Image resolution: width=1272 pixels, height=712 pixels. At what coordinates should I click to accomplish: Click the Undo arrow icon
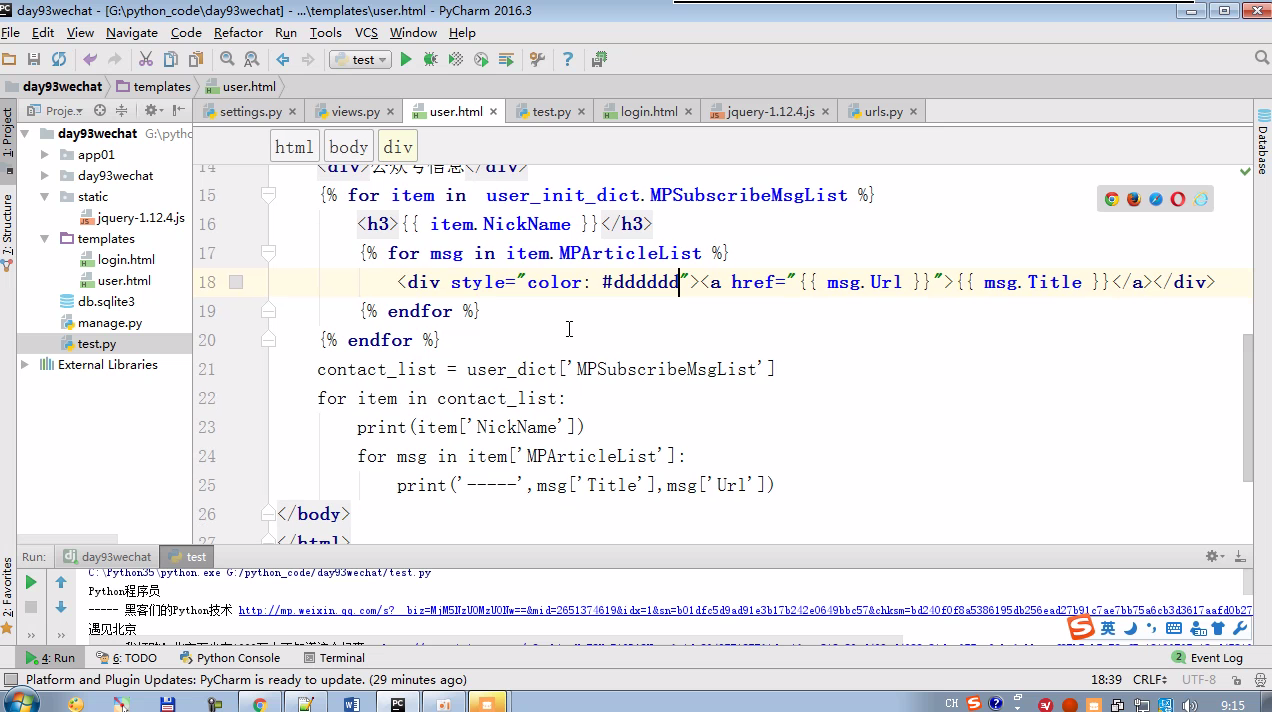pos(90,60)
